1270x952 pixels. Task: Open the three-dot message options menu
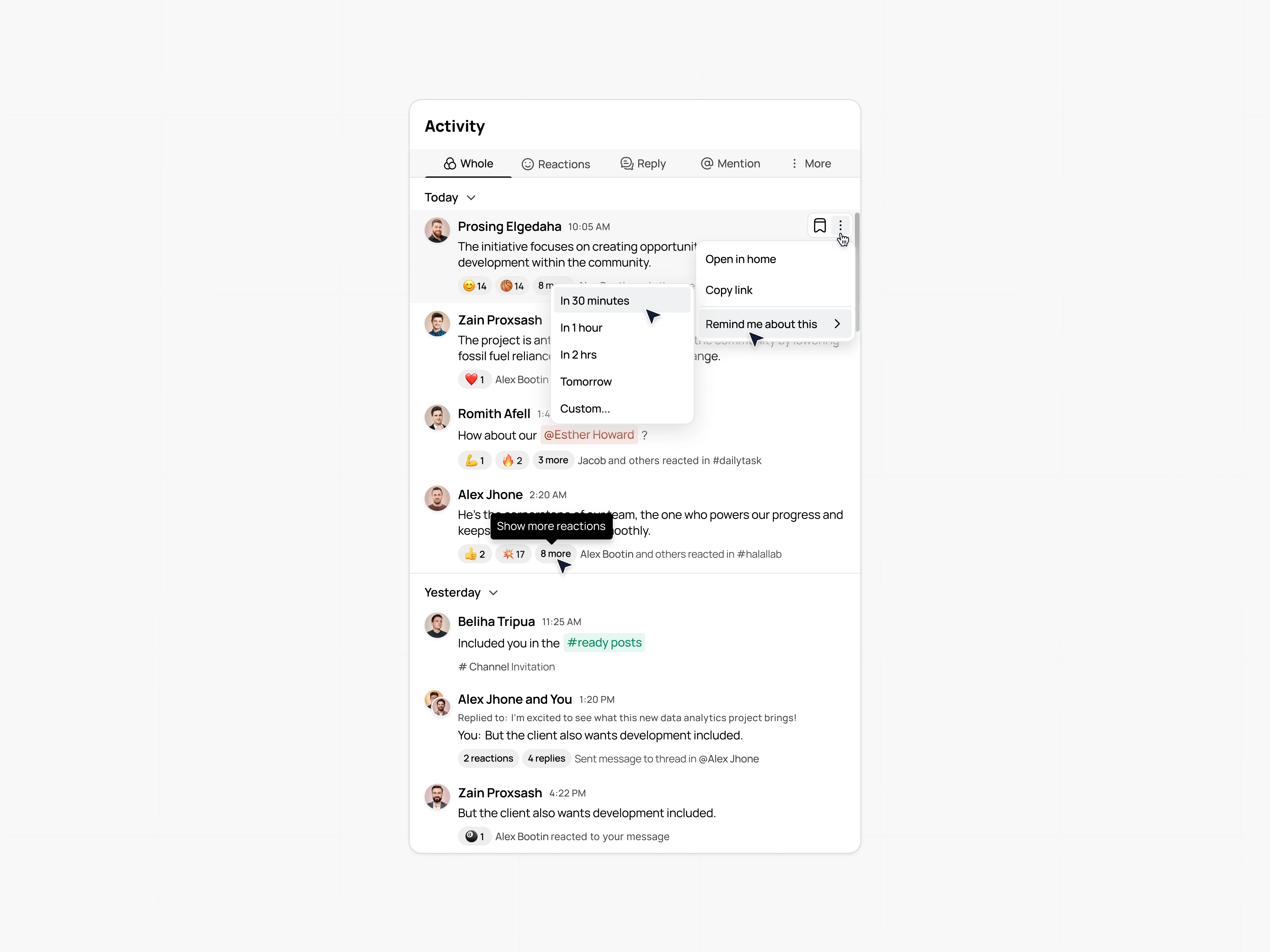click(840, 226)
